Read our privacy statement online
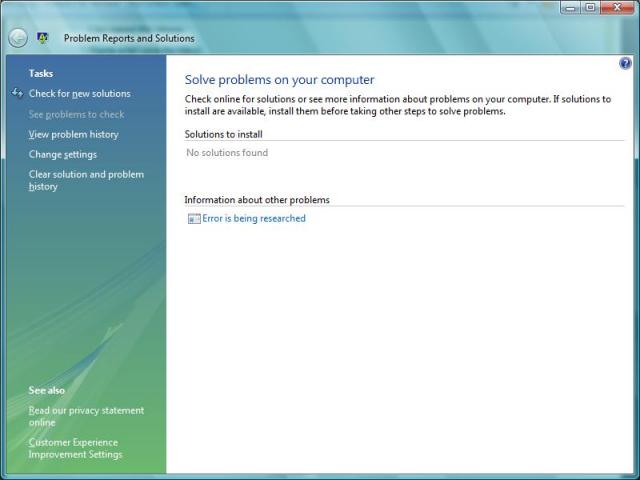The width and height of the screenshot is (640, 480). [x=86, y=416]
